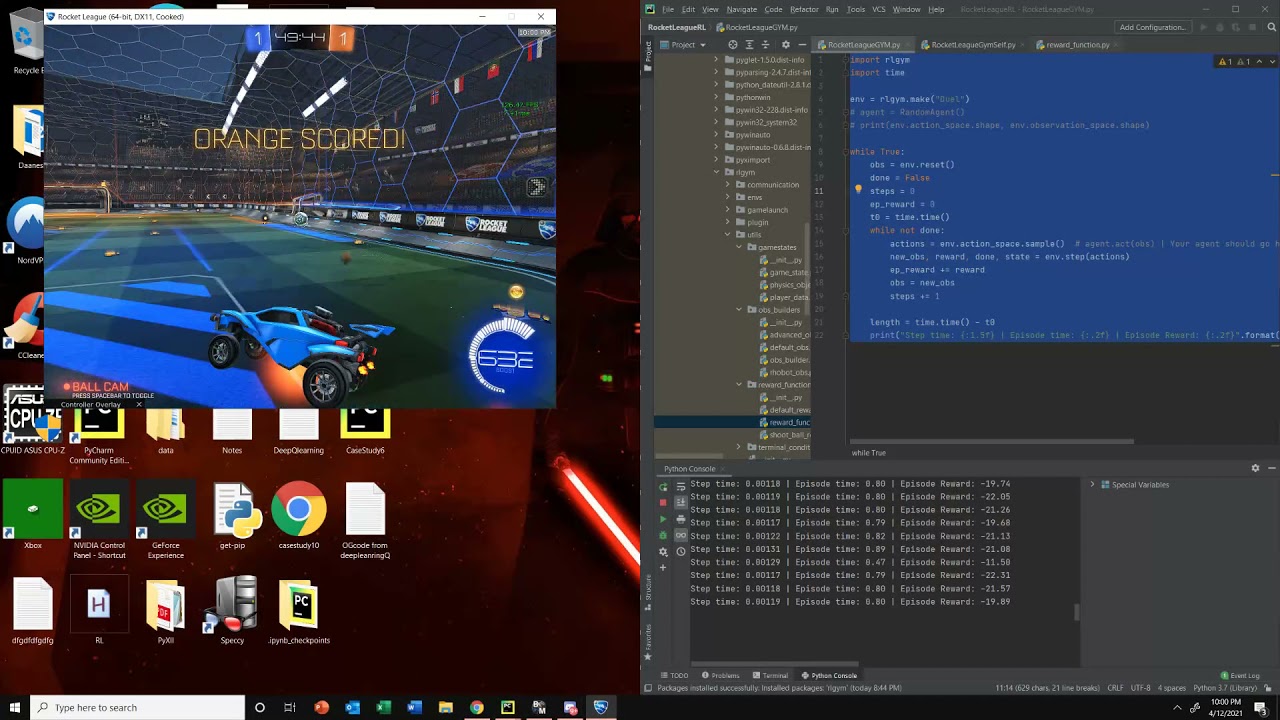Select the Speccy desktop shortcut
This screenshot has height=720, width=1280.
[x=232, y=610]
